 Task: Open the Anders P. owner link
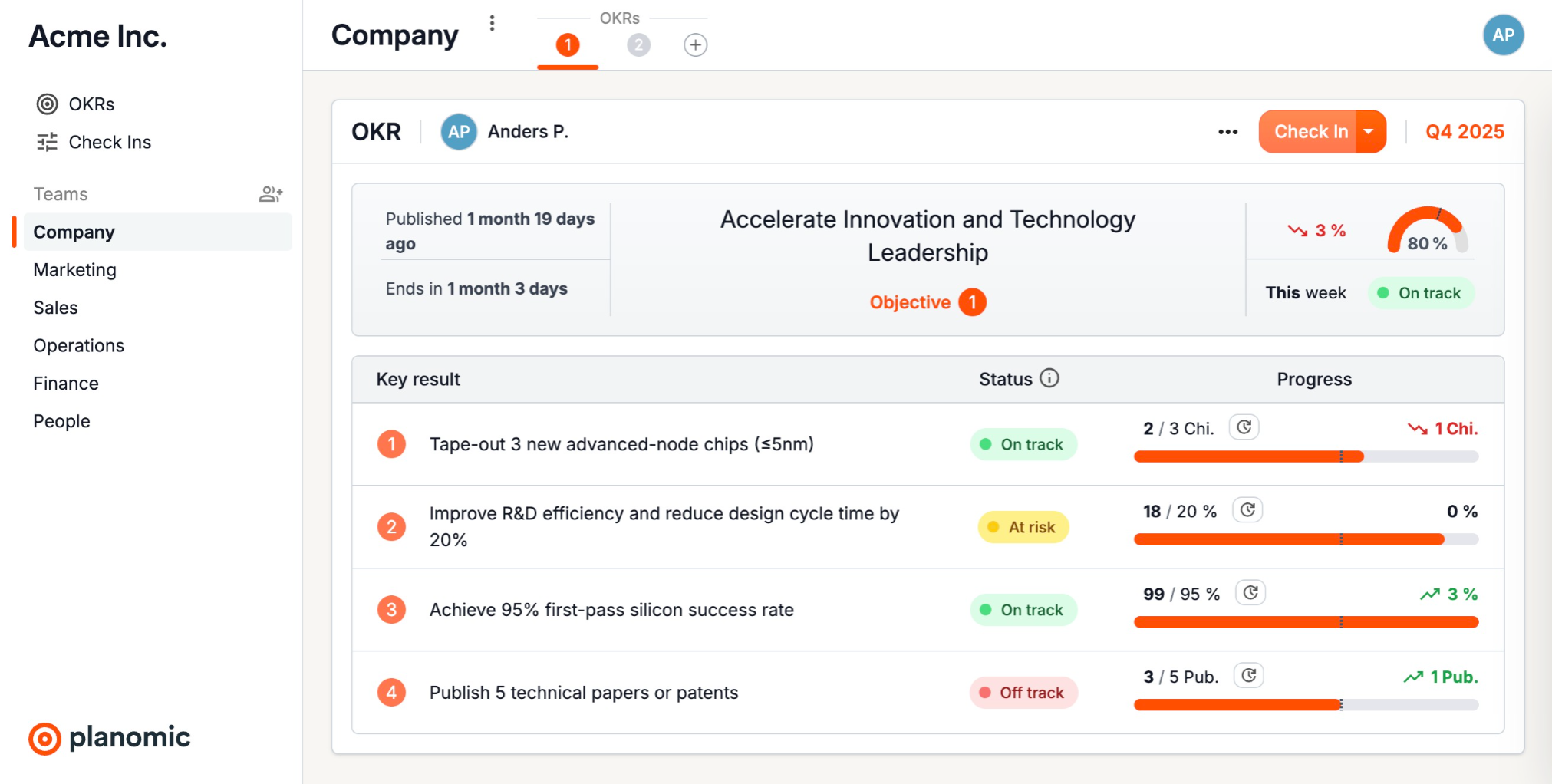point(528,132)
